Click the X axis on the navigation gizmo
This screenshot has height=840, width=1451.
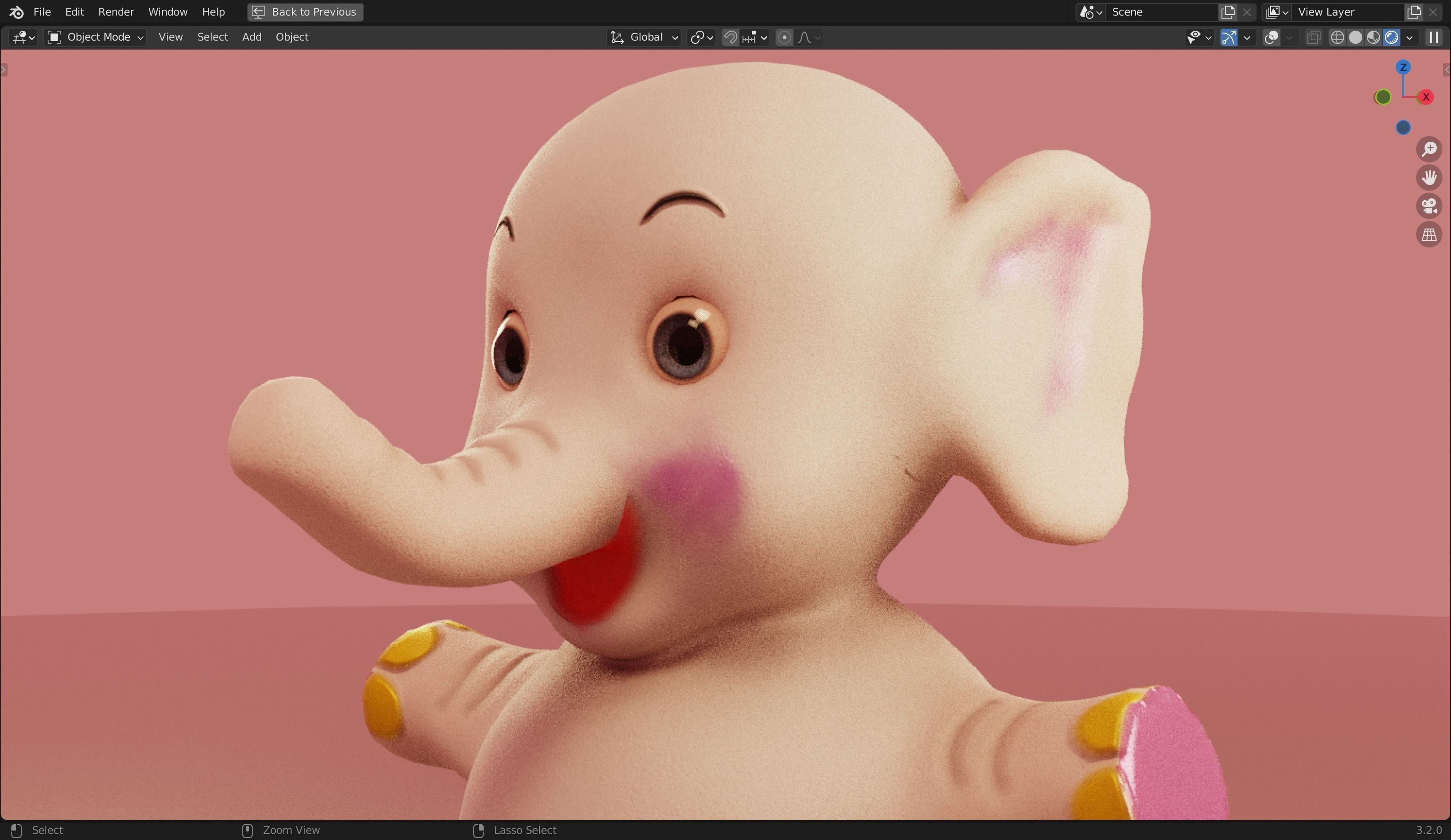tap(1425, 97)
